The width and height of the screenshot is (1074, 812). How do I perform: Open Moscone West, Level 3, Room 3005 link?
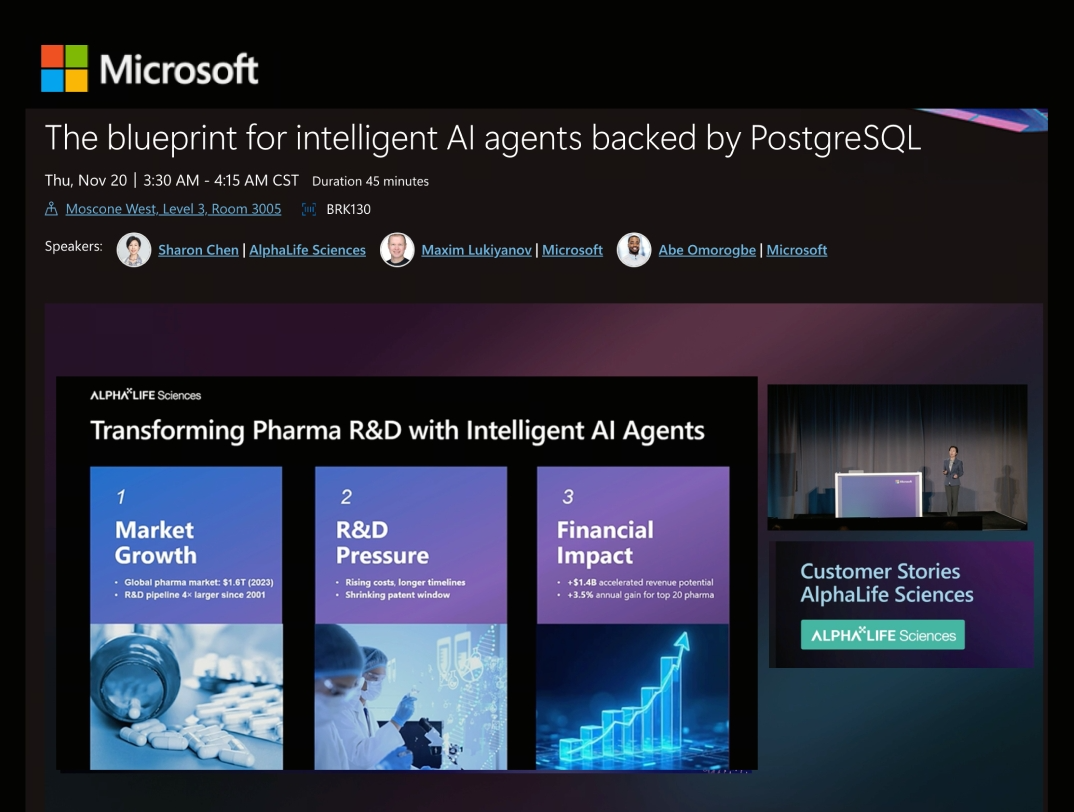(173, 209)
